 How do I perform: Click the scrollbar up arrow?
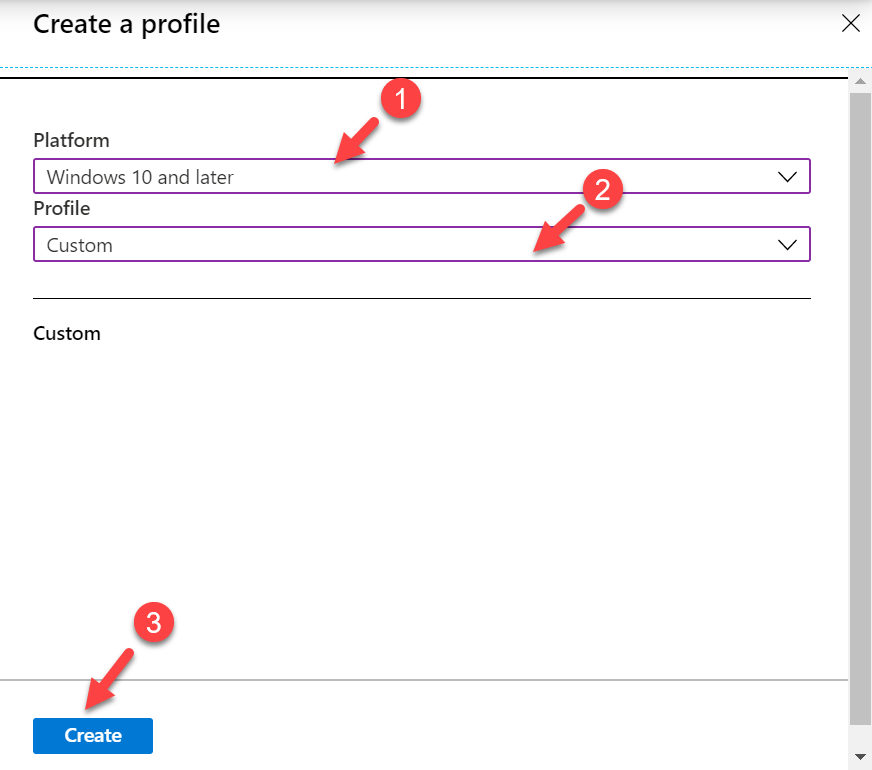(x=860, y=82)
